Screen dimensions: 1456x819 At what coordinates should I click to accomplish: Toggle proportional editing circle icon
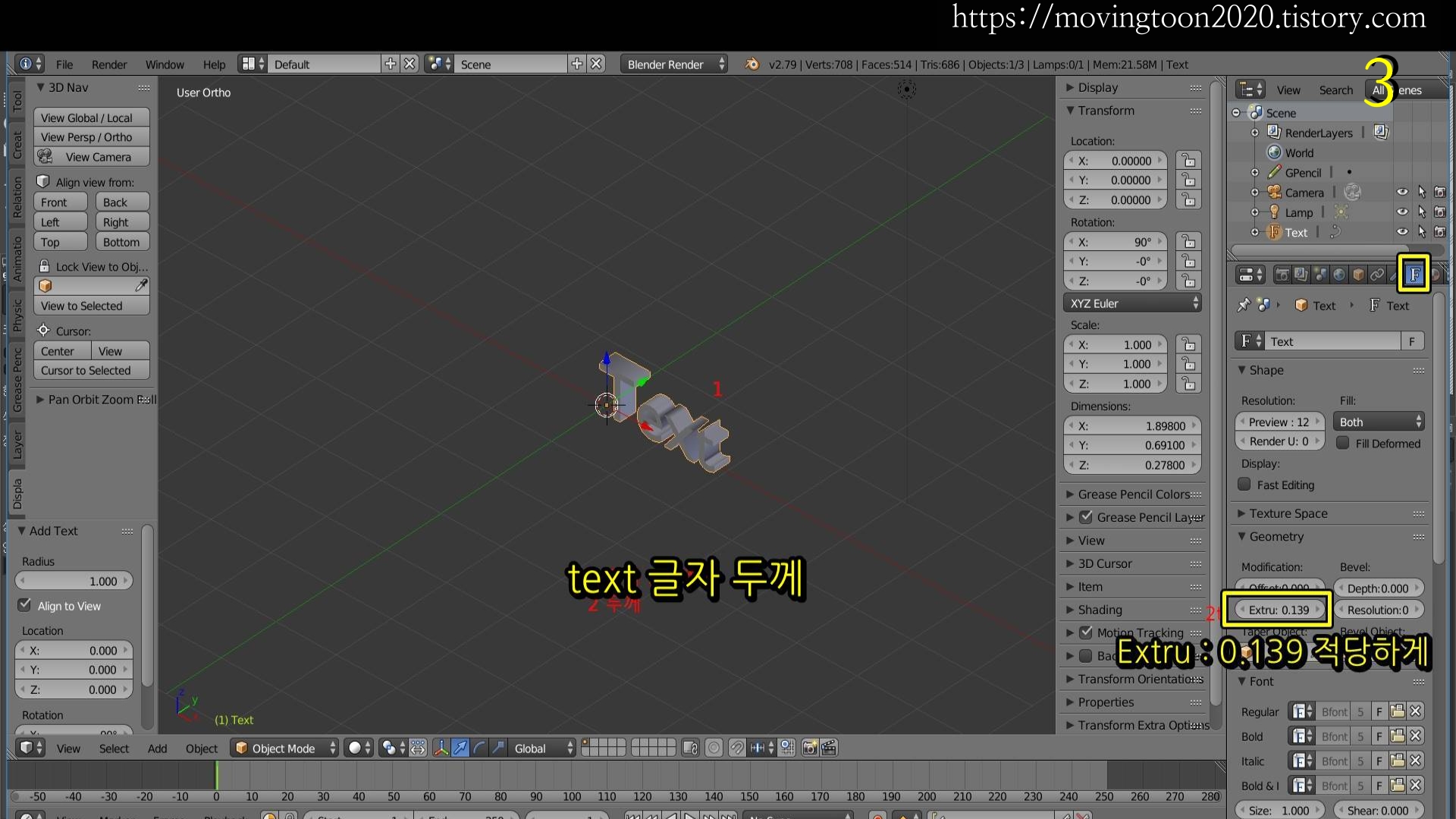click(x=714, y=748)
